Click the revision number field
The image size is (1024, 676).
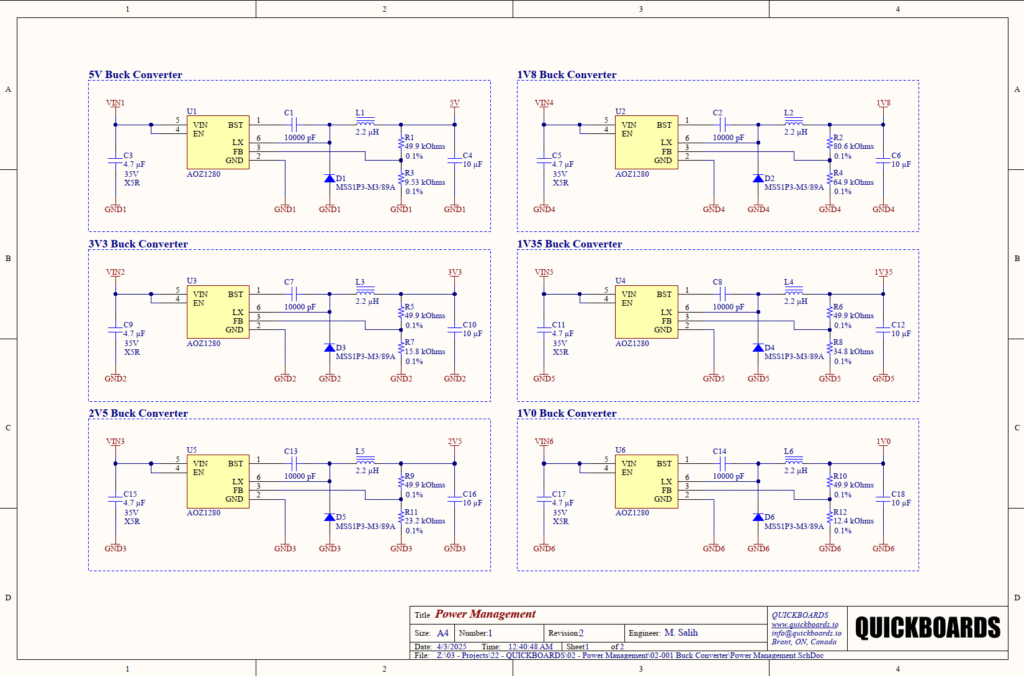tap(581, 633)
